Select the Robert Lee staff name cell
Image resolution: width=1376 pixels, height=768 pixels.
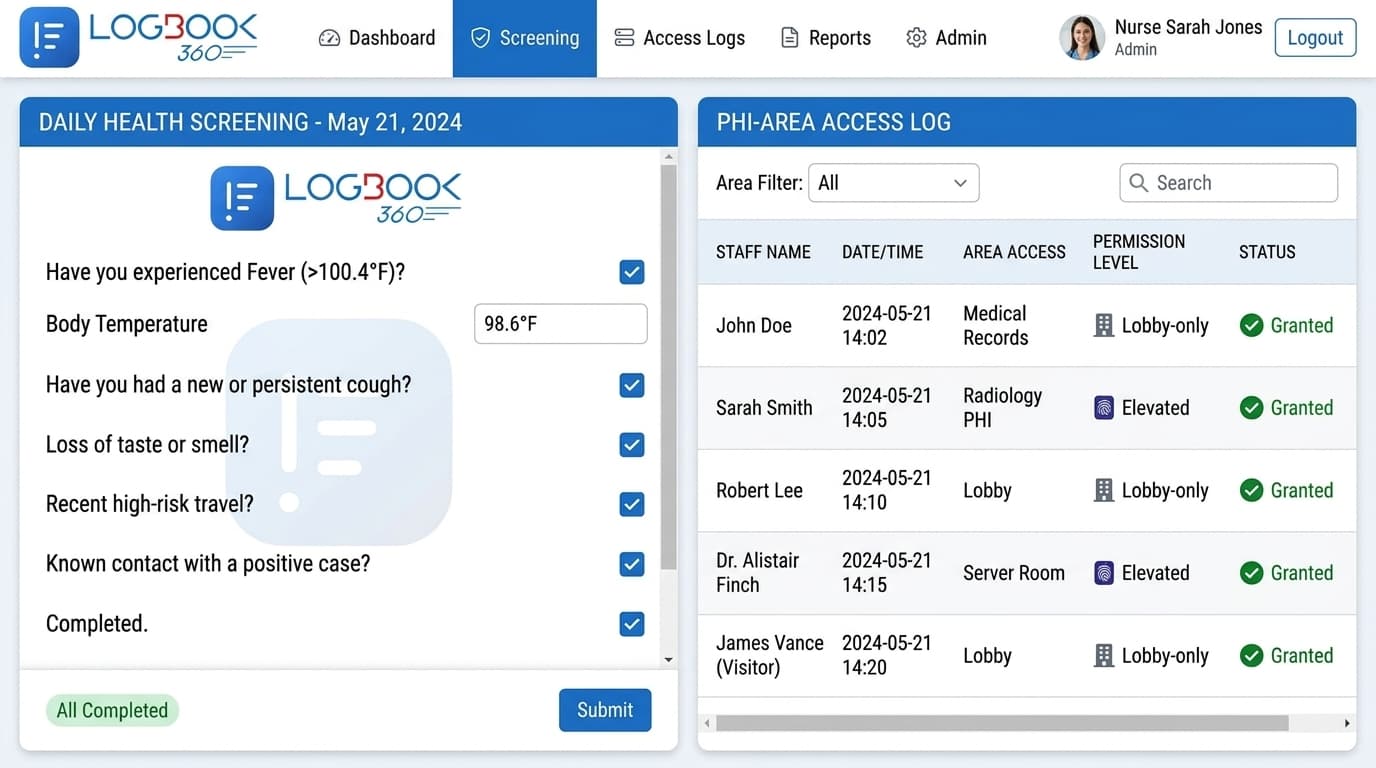pyautogui.click(x=759, y=490)
